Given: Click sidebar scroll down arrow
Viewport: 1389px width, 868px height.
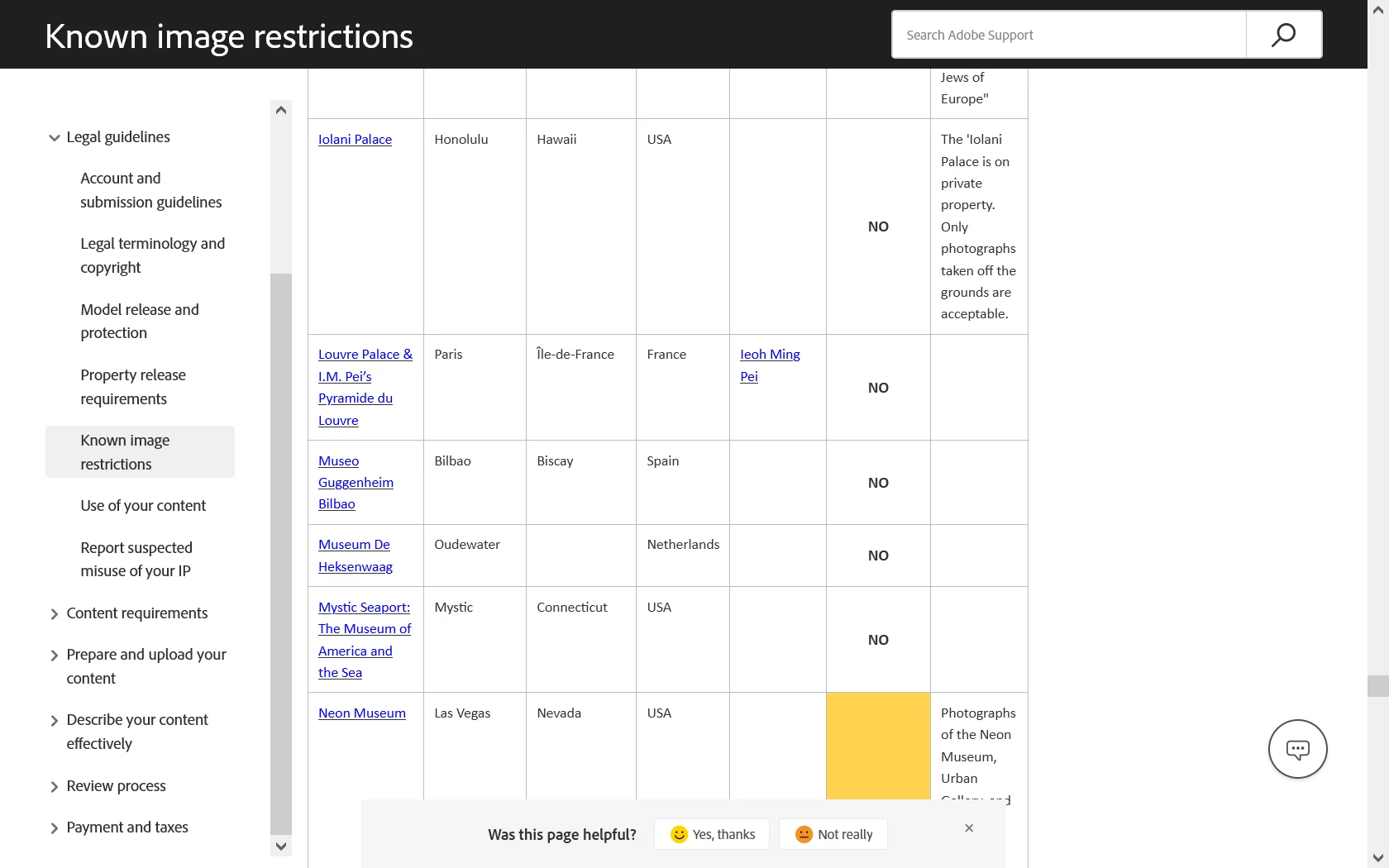Looking at the screenshot, I should click(x=281, y=847).
